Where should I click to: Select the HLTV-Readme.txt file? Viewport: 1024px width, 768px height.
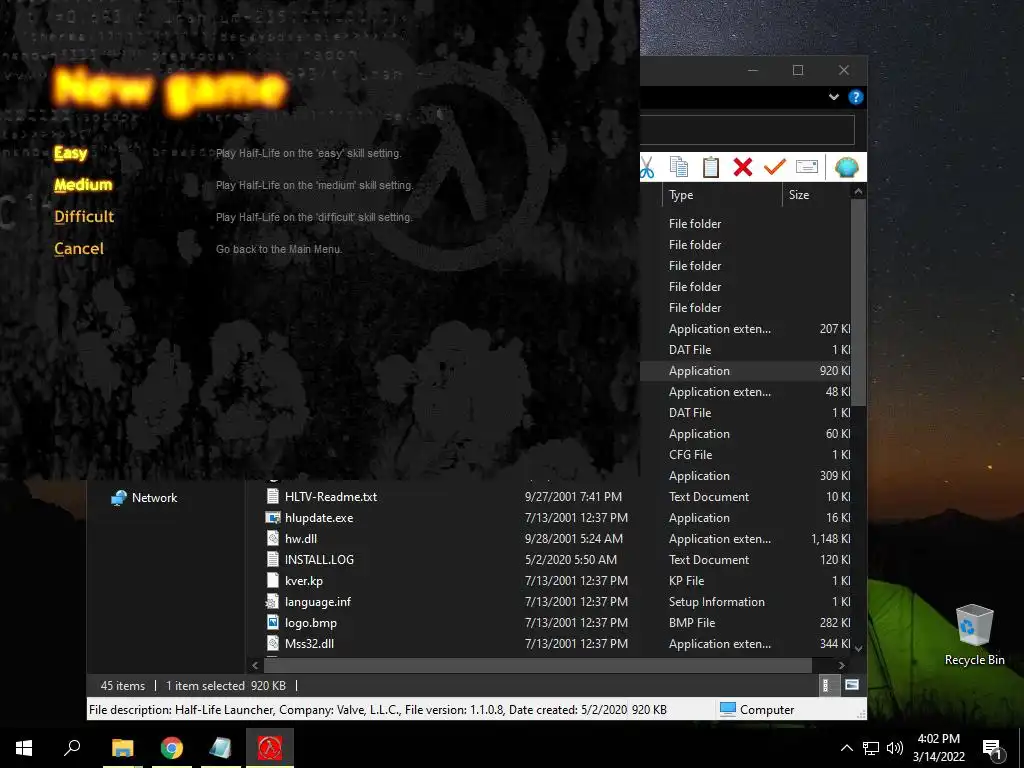click(330, 496)
